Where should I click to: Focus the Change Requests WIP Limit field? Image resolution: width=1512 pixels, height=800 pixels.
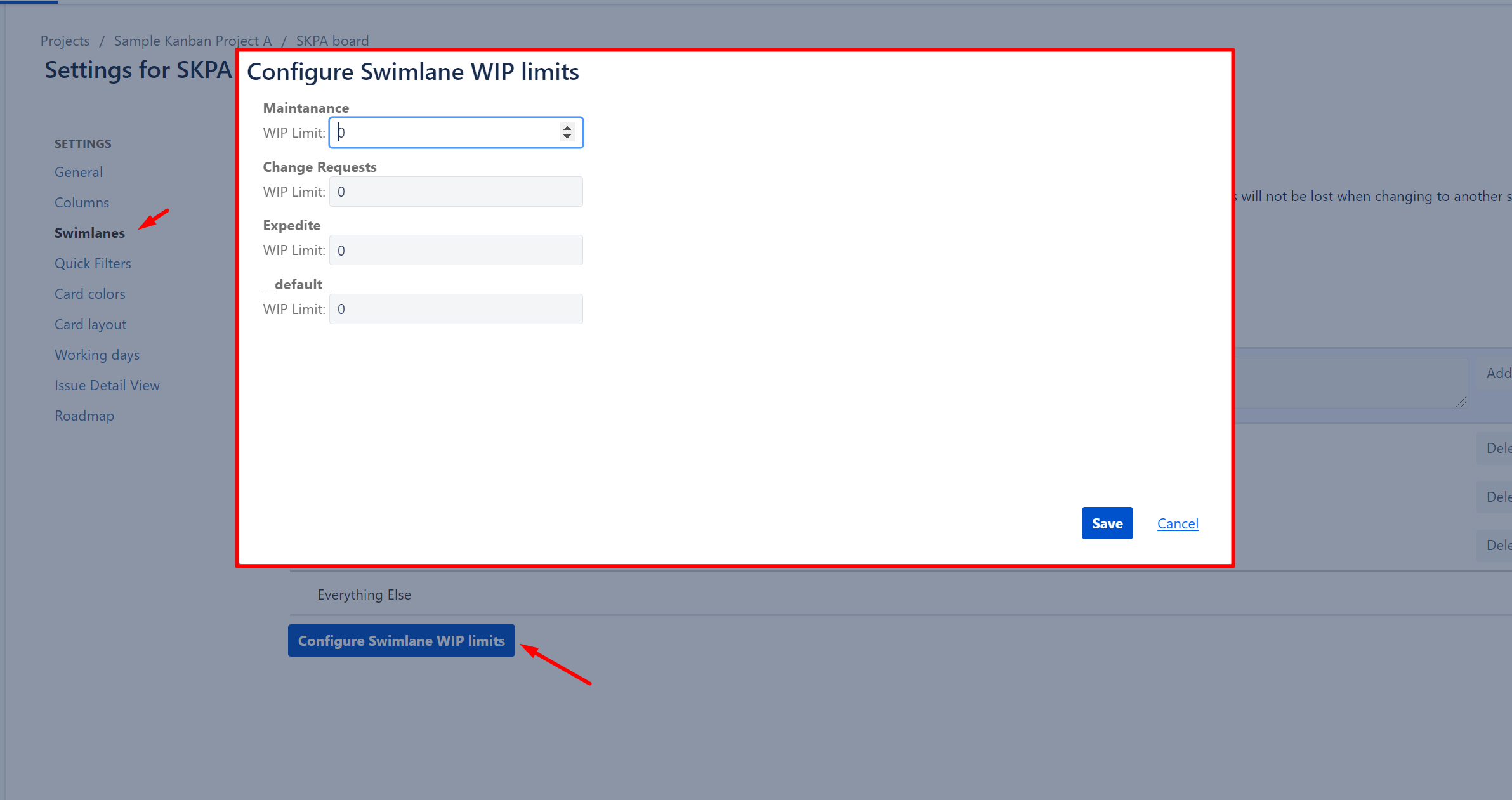tap(456, 192)
